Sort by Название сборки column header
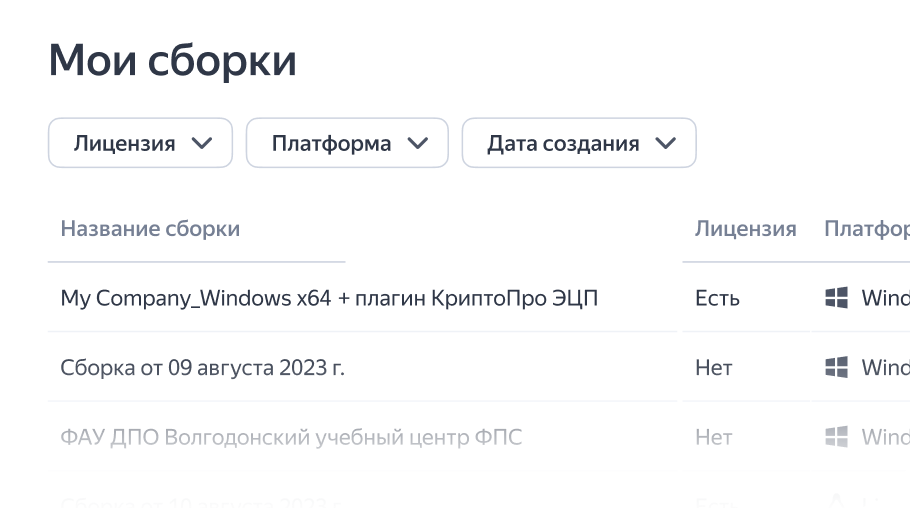This screenshot has width=910, height=508. 150,229
